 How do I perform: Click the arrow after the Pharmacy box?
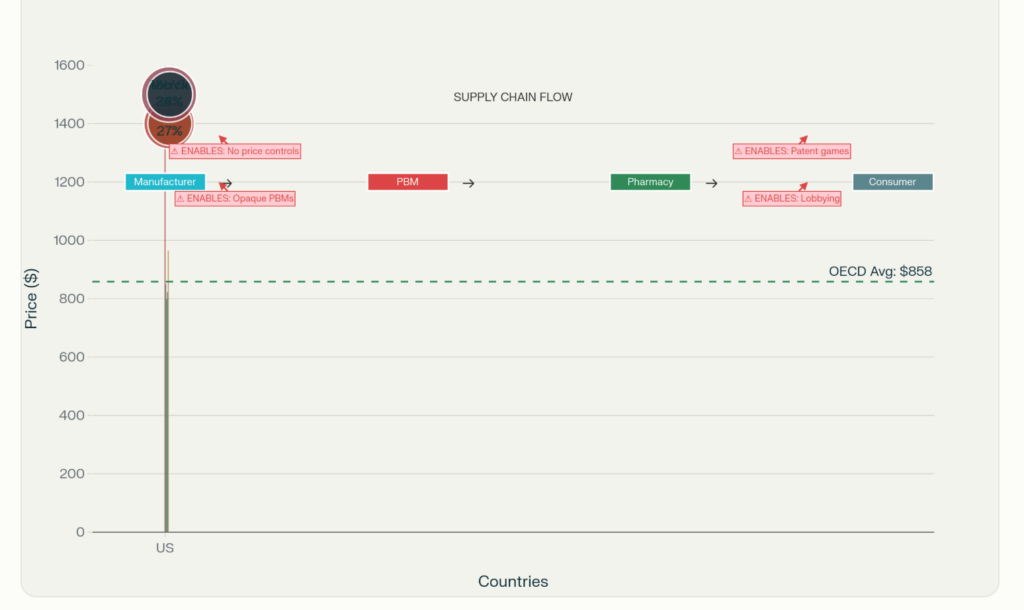click(711, 183)
